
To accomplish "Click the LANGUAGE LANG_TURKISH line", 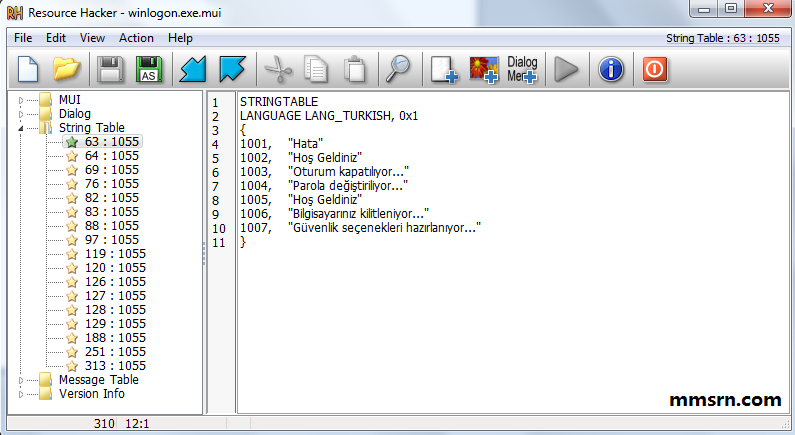I will (329, 116).
